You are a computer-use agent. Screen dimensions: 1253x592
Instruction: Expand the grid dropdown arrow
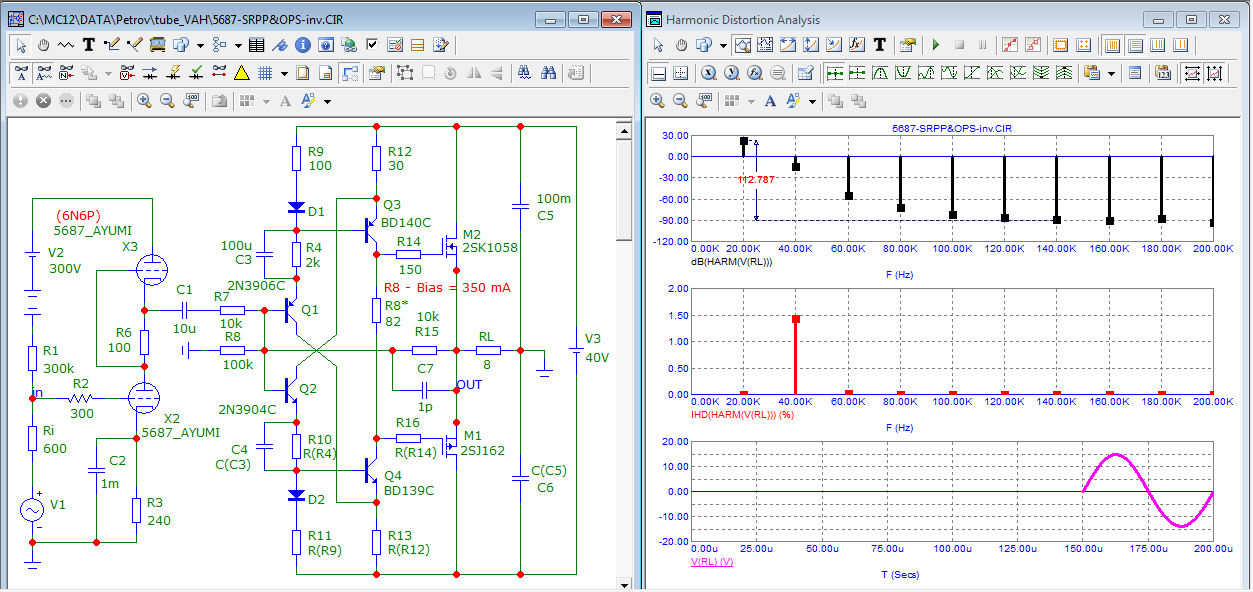point(284,73)
